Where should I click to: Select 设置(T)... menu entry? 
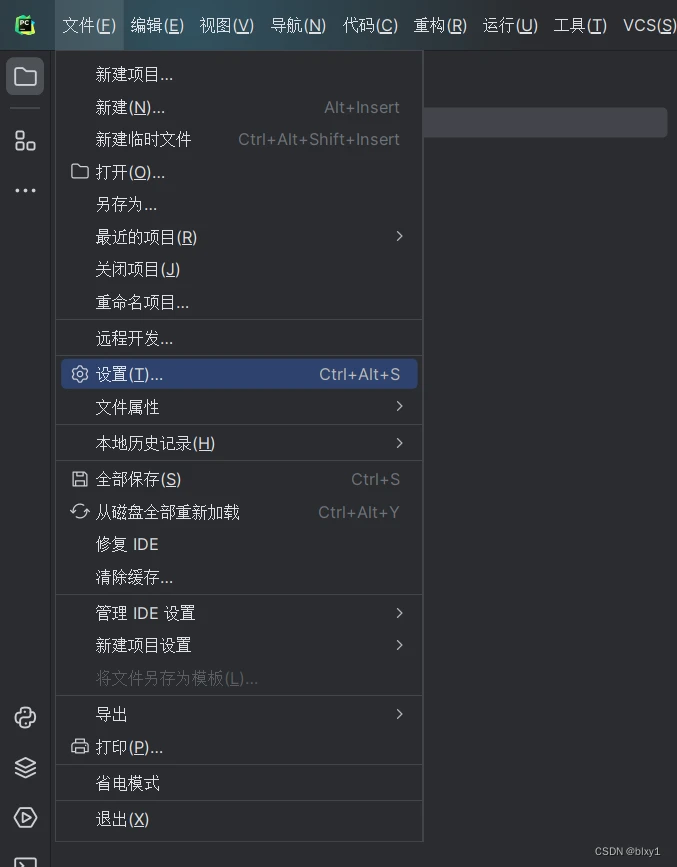[x=239, y=374]
